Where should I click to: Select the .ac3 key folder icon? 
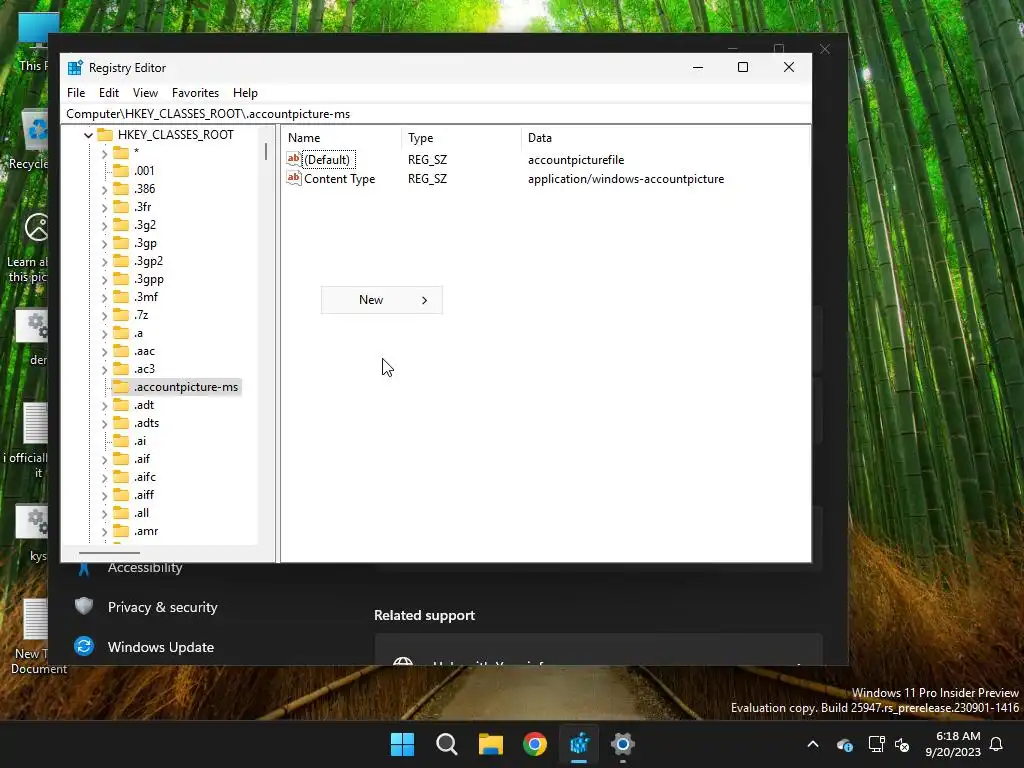tap(121, 369)
